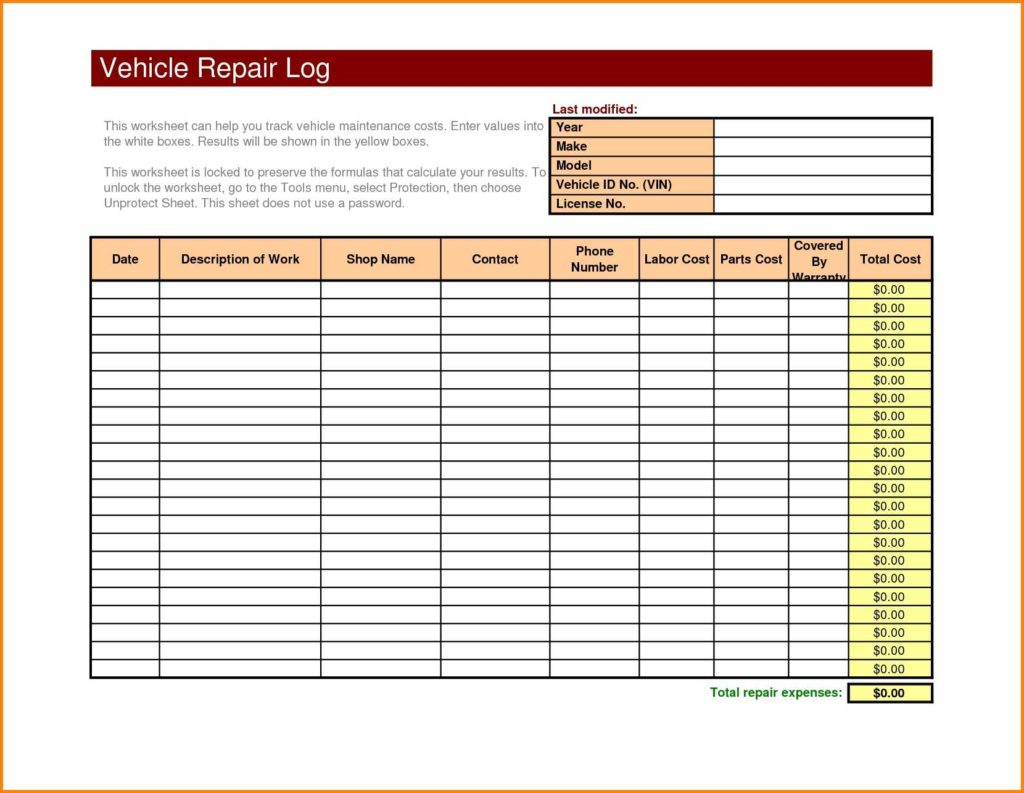This screenshot has height=793, width=1024.
Task: Click the Covered By Warranty header
Action: (818, 259)
